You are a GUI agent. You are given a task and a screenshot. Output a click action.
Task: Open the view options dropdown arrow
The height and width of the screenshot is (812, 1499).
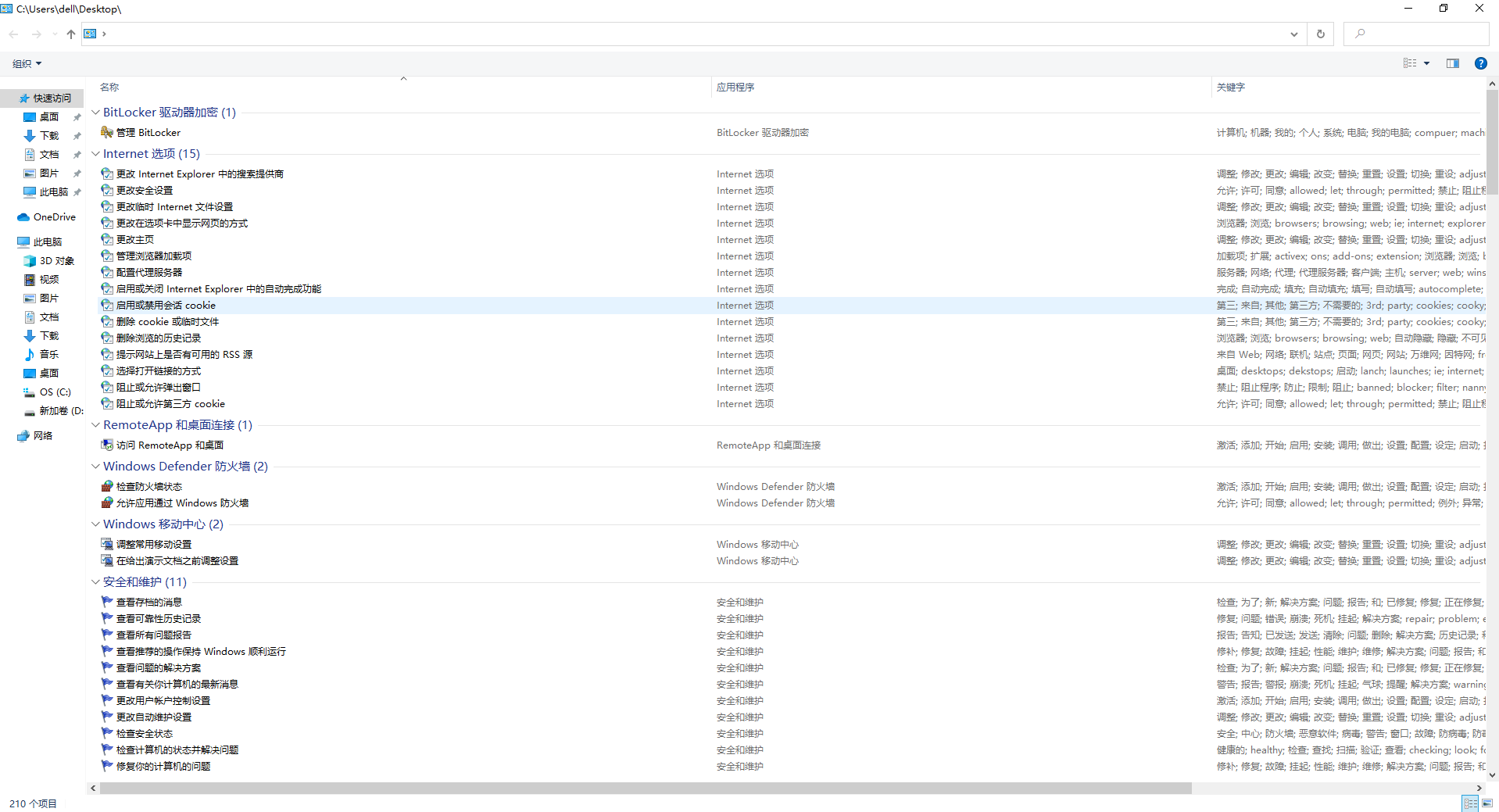pos(1426,63)
